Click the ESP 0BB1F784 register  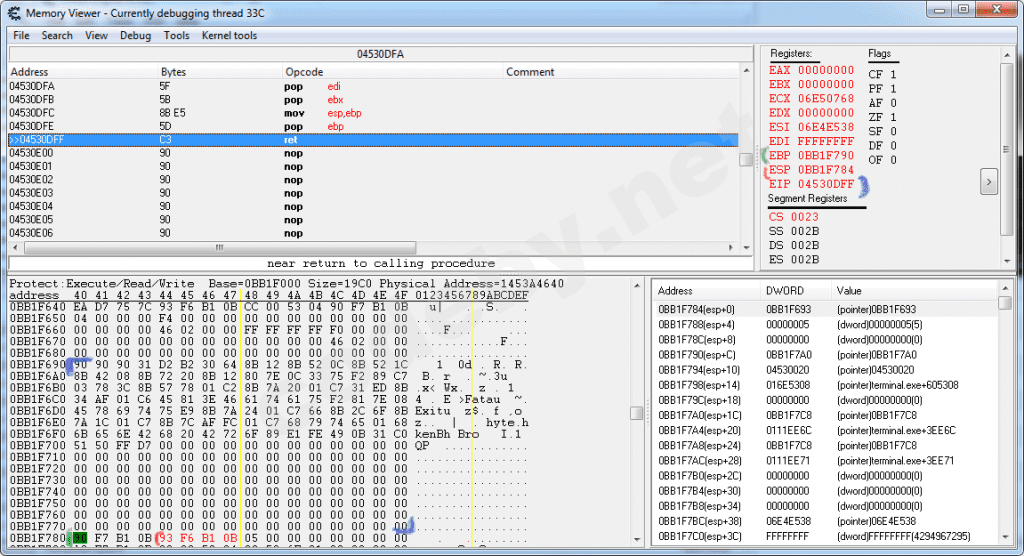point(811,170)
